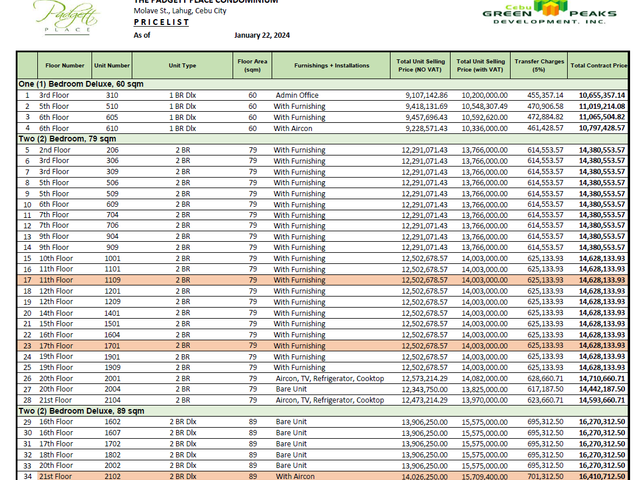
Task: Click the Floor Area (sqm) header cell
Action: click(x=252, y=65)
